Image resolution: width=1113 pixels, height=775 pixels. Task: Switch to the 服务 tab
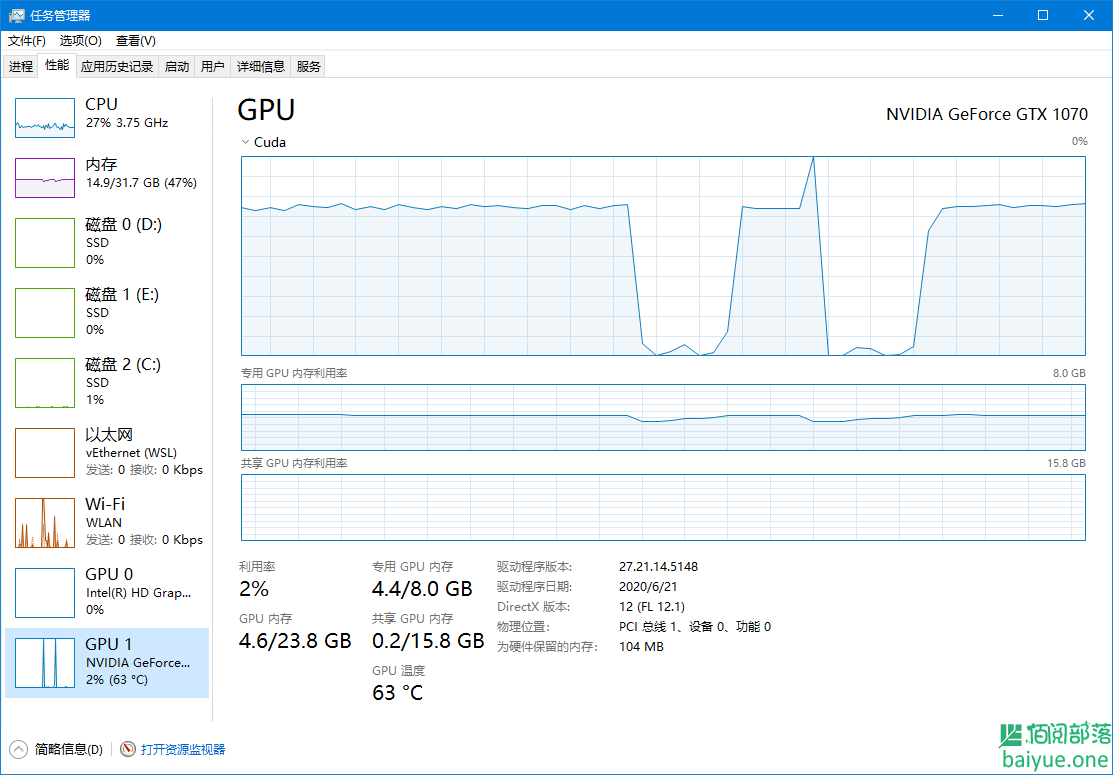coord(309,67)
